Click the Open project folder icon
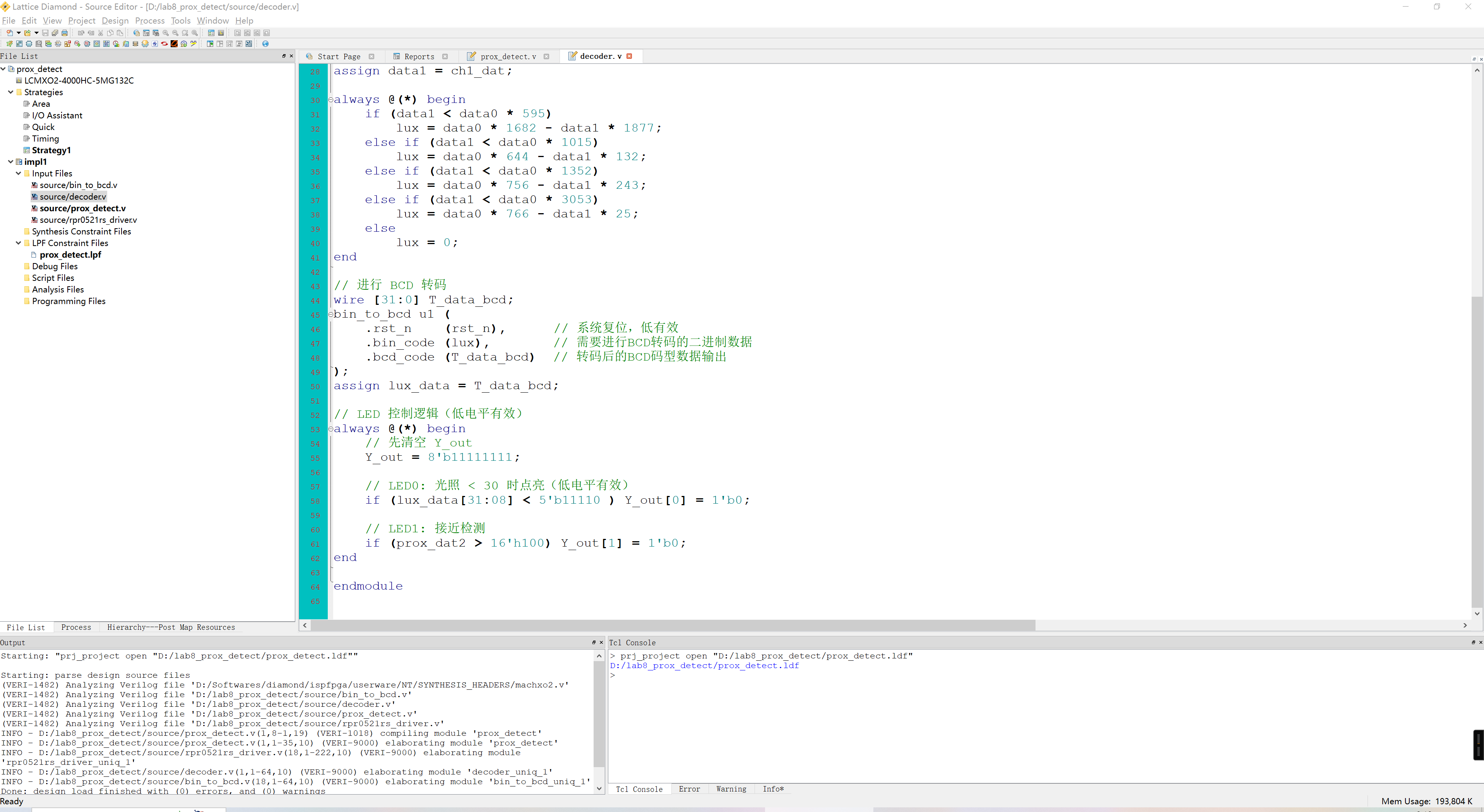The image size is (1484, 812). coord(27,33)
